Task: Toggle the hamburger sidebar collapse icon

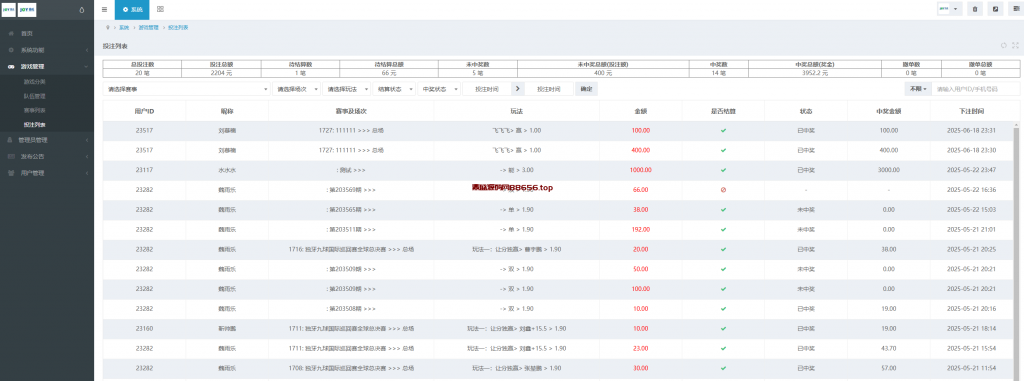Action: (x=104, y=9)
